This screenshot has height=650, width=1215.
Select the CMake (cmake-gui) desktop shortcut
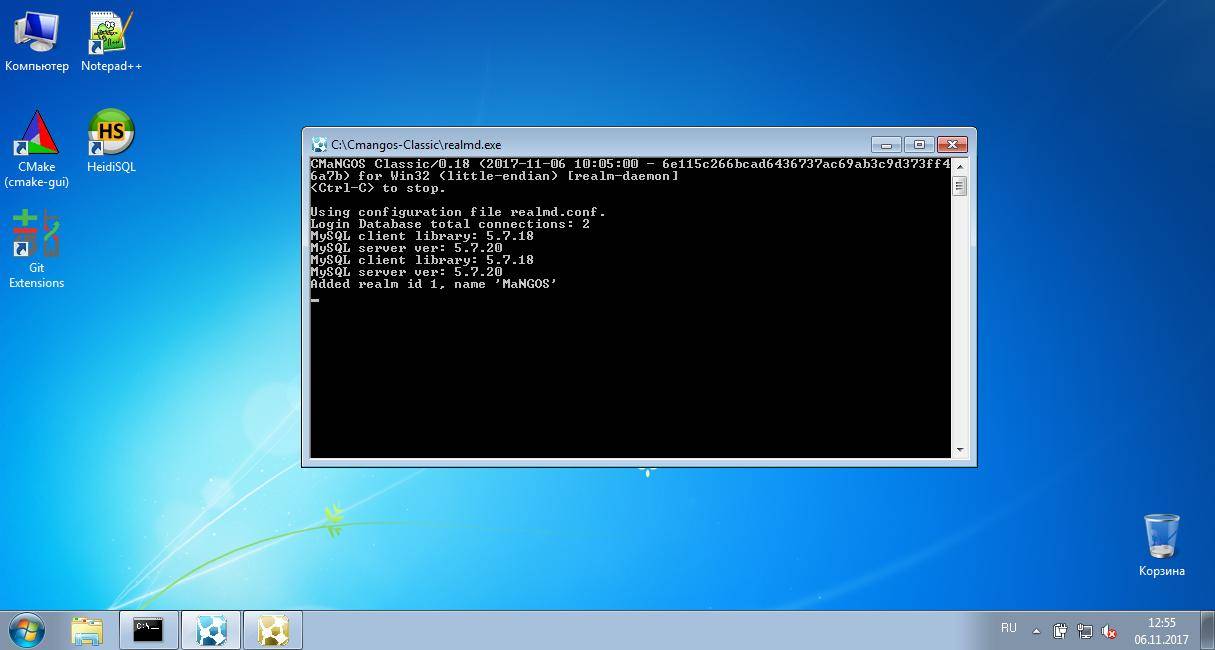pyautogui.click(x=36, y=149)
